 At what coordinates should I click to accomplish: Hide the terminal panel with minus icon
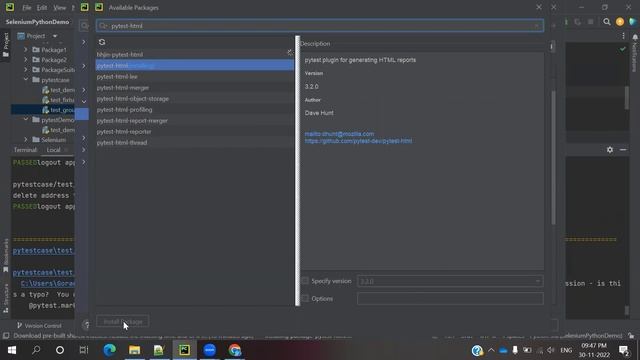[623, 150]
